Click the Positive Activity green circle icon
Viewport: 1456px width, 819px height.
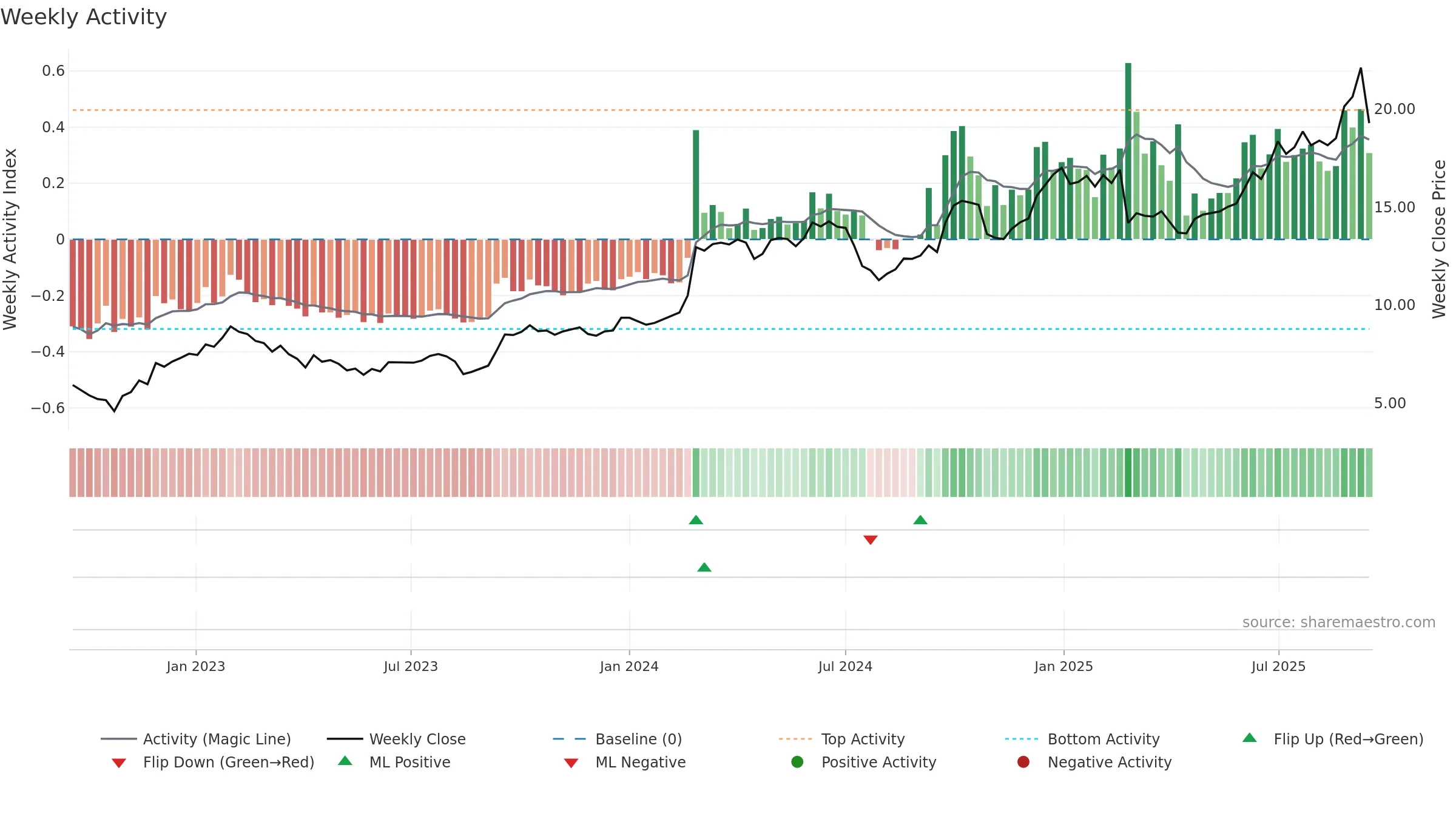point(797,761)
